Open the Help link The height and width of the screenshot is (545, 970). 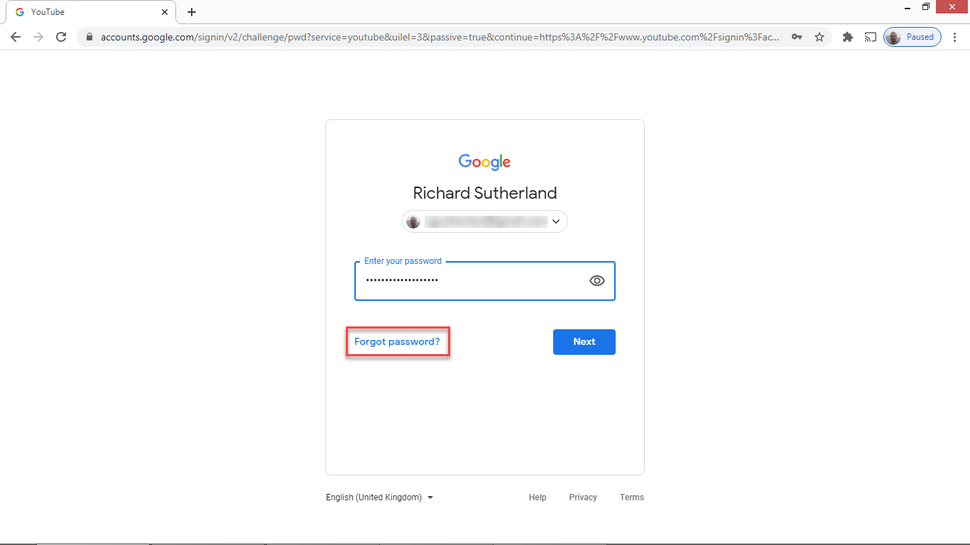click(537, 497)
